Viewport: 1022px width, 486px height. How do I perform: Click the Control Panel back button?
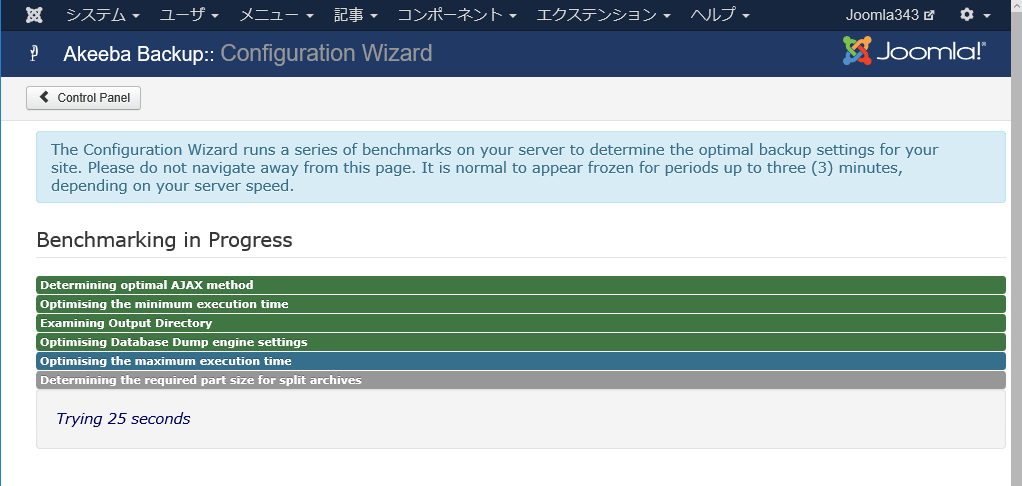point(83,98)
